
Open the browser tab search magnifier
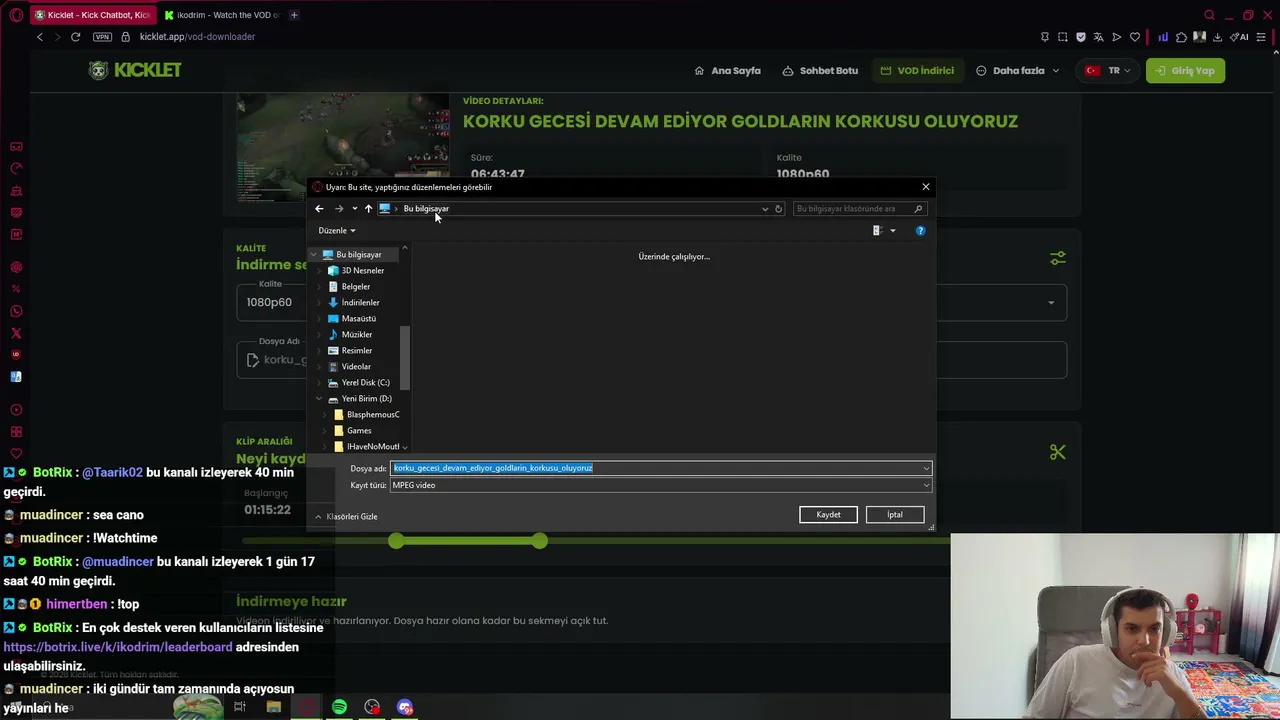click(x=1209, y=15)
